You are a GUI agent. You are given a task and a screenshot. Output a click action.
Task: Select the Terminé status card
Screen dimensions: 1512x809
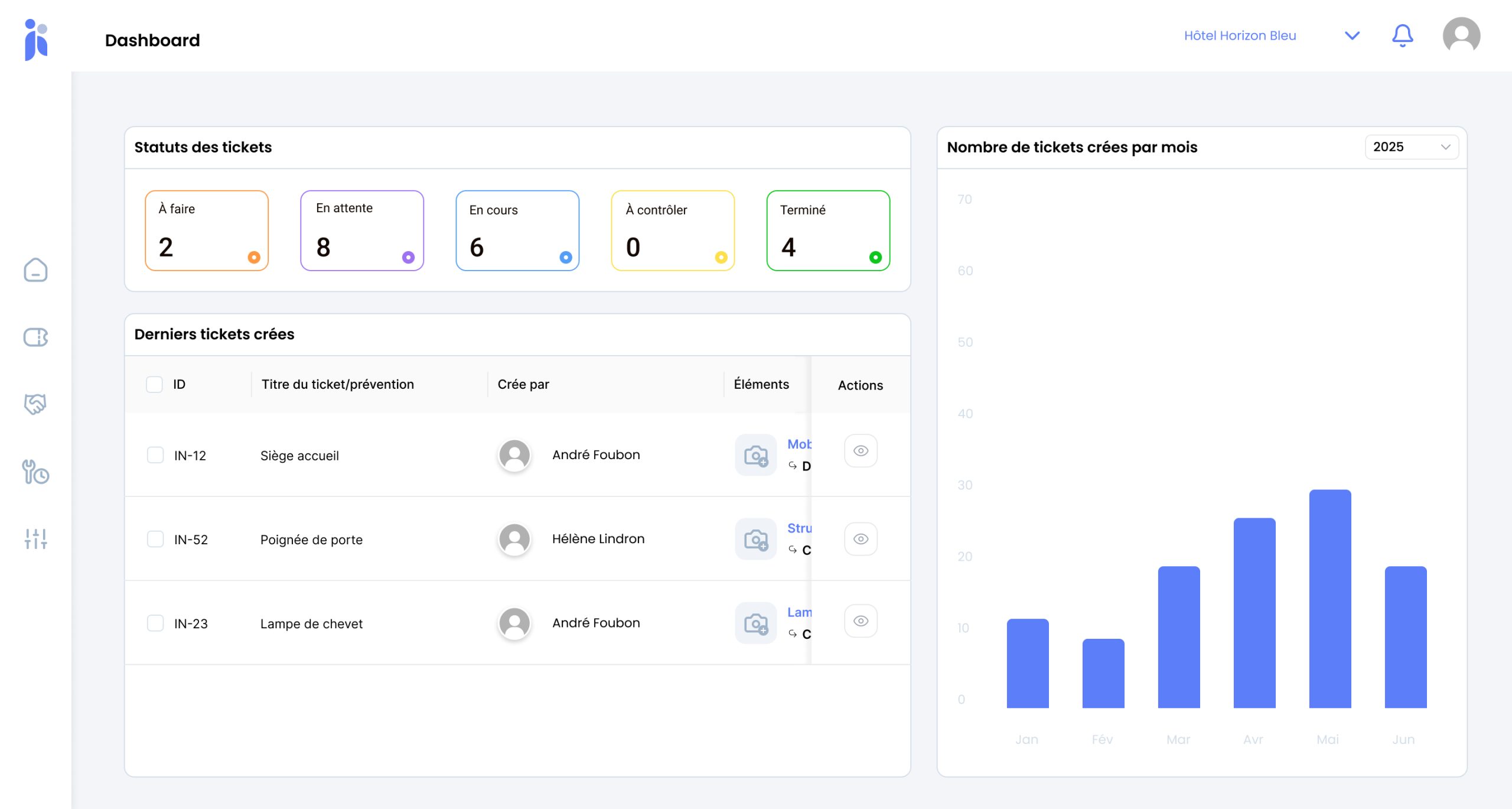(828, 230)
